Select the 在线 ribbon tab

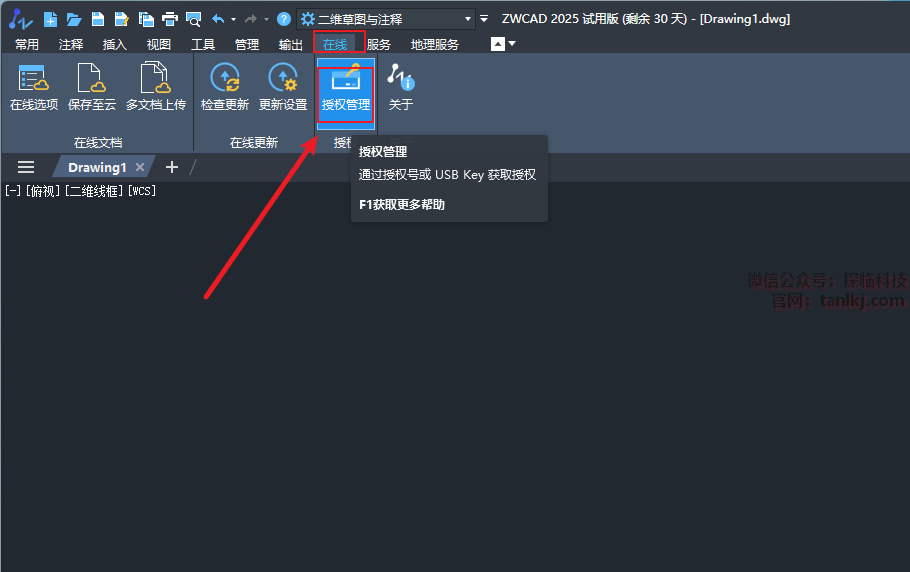(x=335, y=45)
